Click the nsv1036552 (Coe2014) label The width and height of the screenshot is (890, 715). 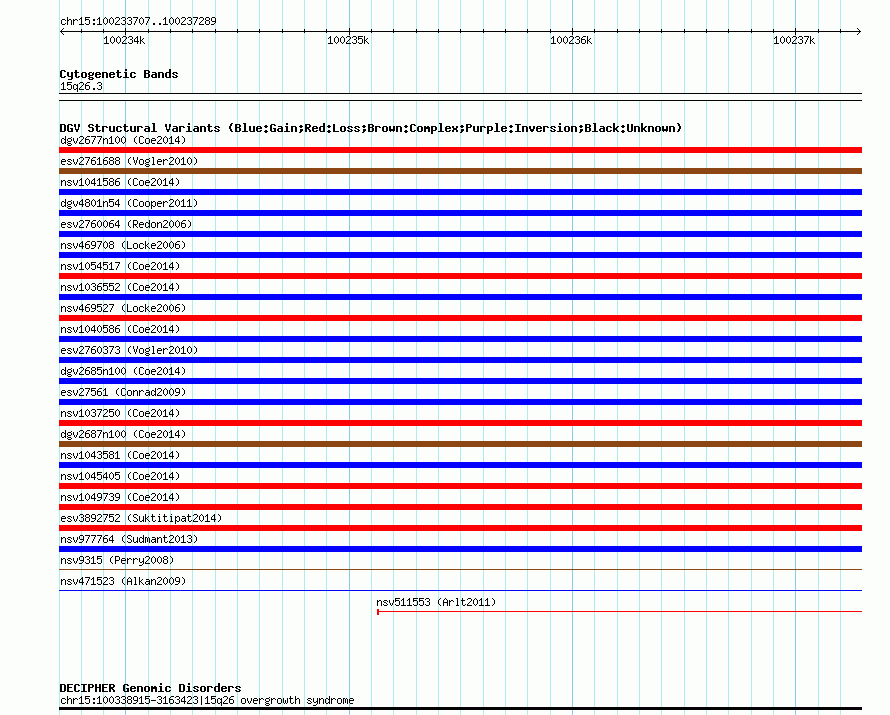pos(120,287)
